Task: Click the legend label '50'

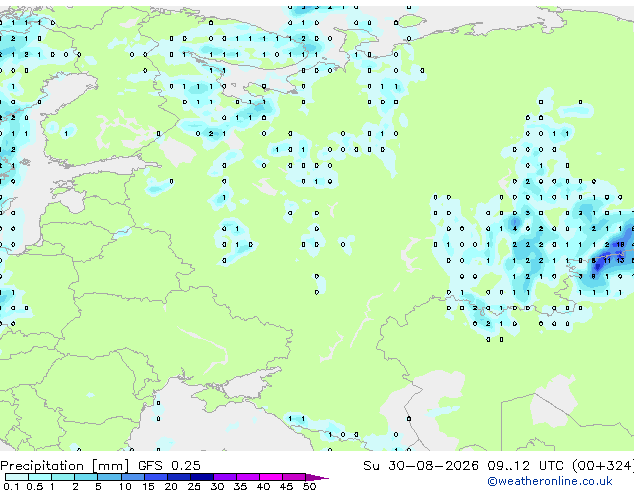Action: (x=309, y=486)
